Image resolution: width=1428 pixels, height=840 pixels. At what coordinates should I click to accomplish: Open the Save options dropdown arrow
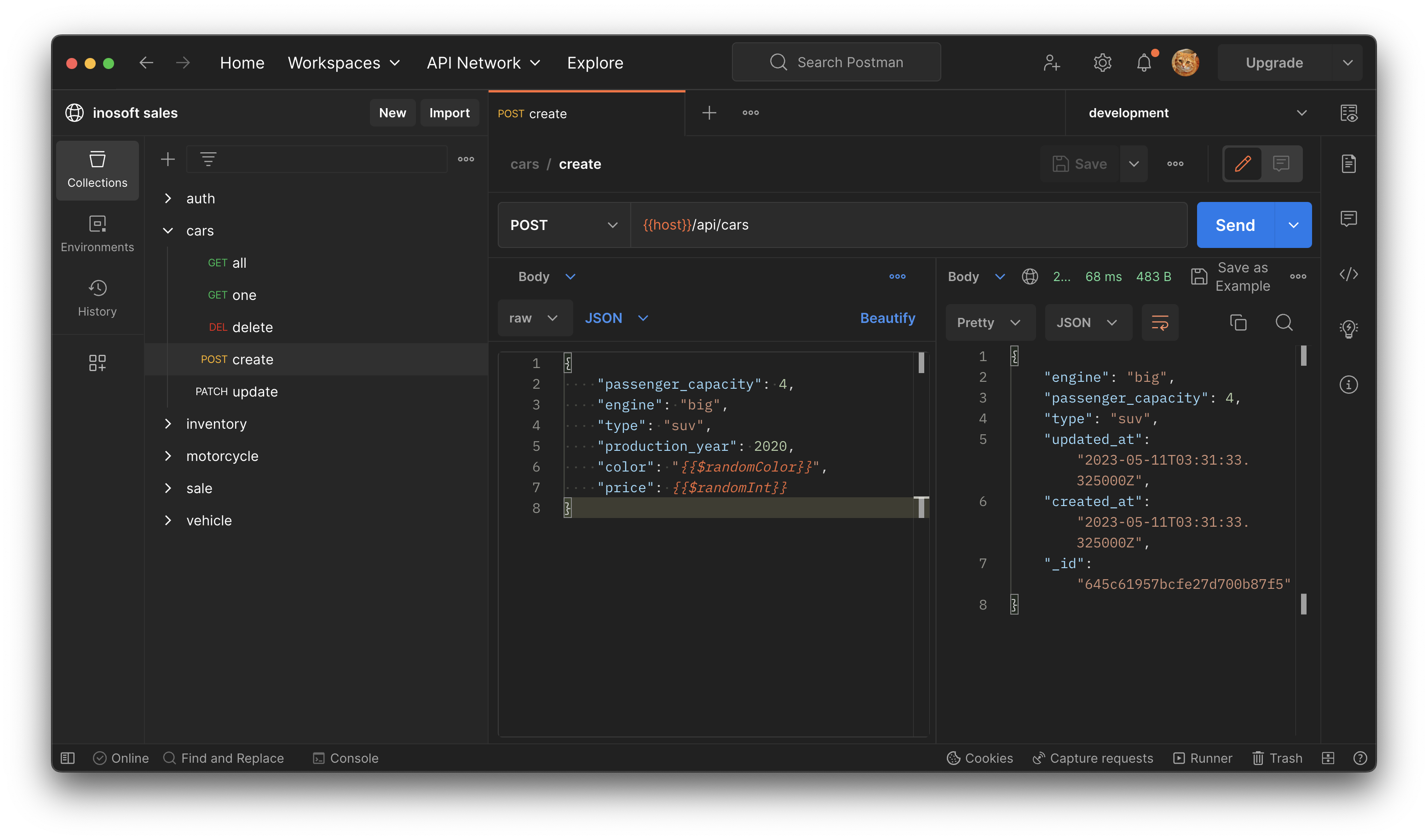1133,164
